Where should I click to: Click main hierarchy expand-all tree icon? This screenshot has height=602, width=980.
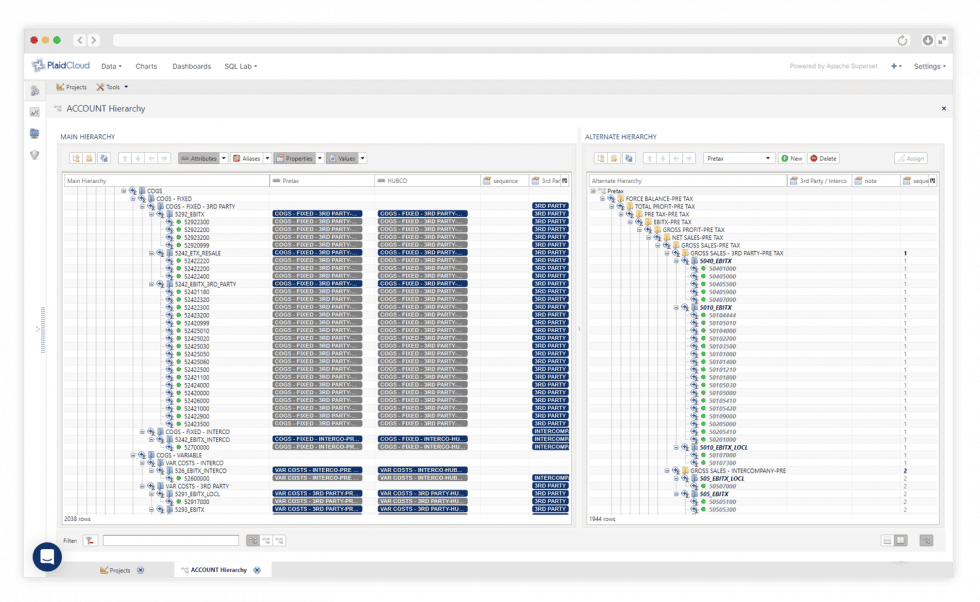click(76, 159)
